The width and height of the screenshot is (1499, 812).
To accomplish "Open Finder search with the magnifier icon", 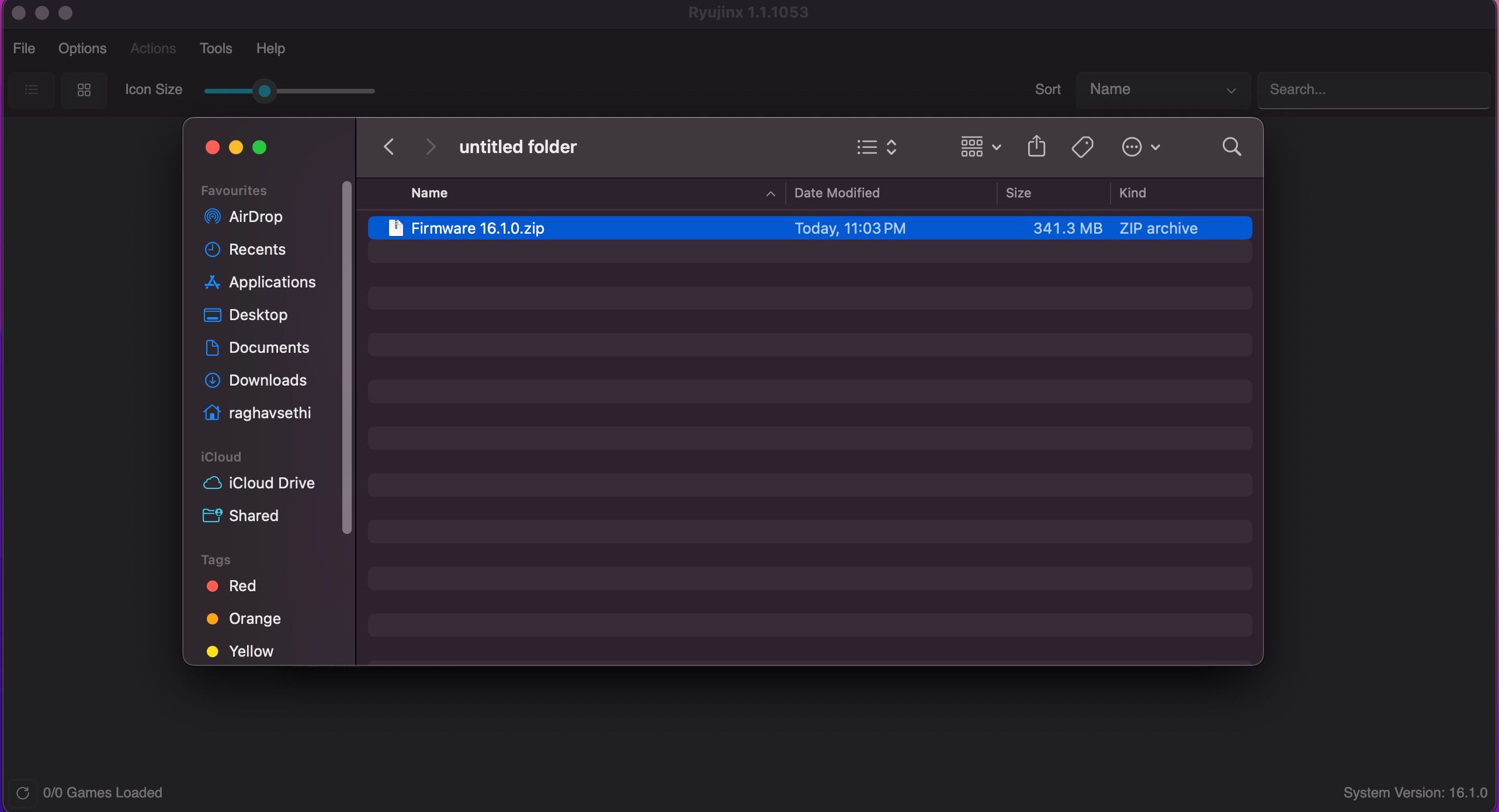I will click(x=1231, y=147).
